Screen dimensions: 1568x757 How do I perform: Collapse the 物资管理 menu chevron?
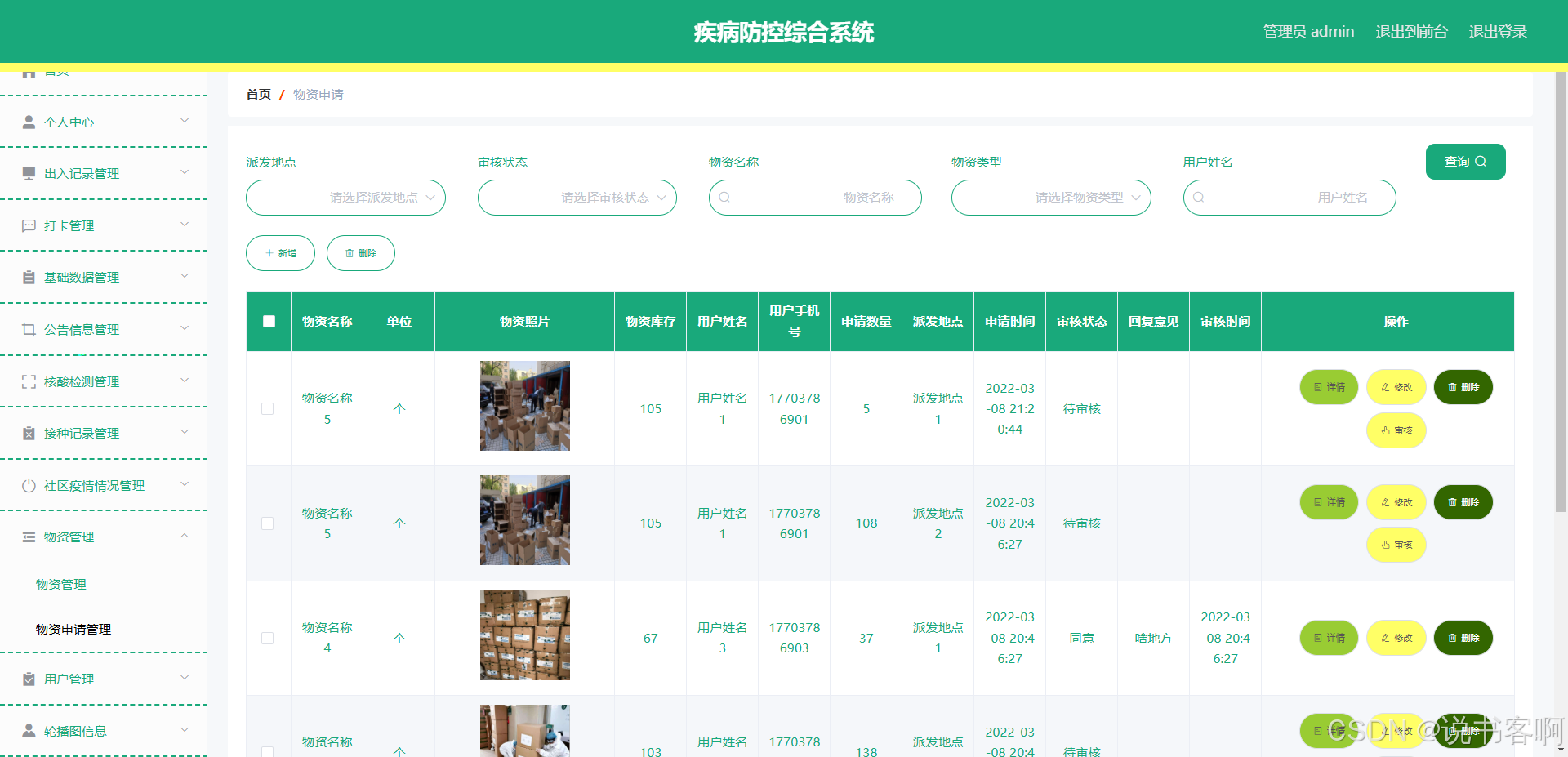[185, 537]
